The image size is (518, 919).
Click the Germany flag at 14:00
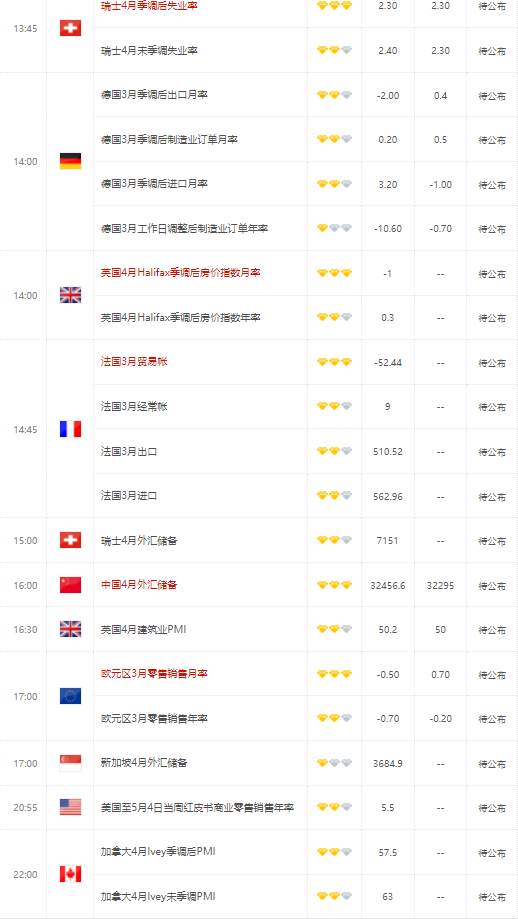point(70,161)
